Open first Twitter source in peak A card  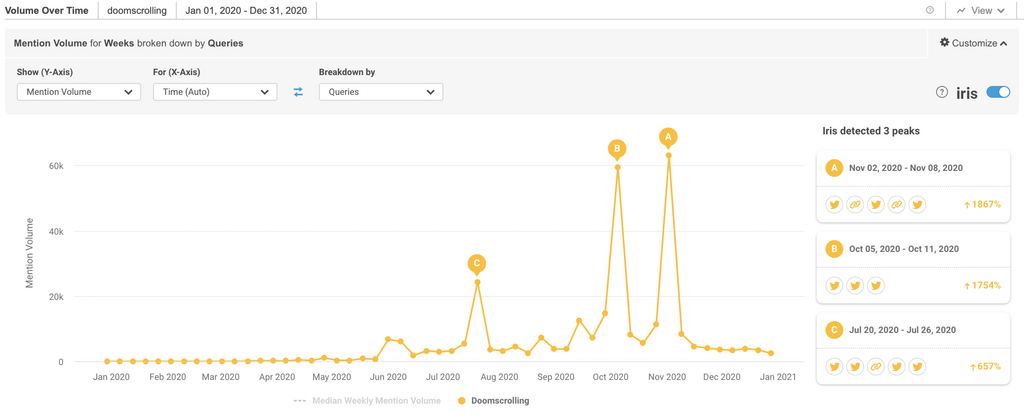click(x=834, y=205)
